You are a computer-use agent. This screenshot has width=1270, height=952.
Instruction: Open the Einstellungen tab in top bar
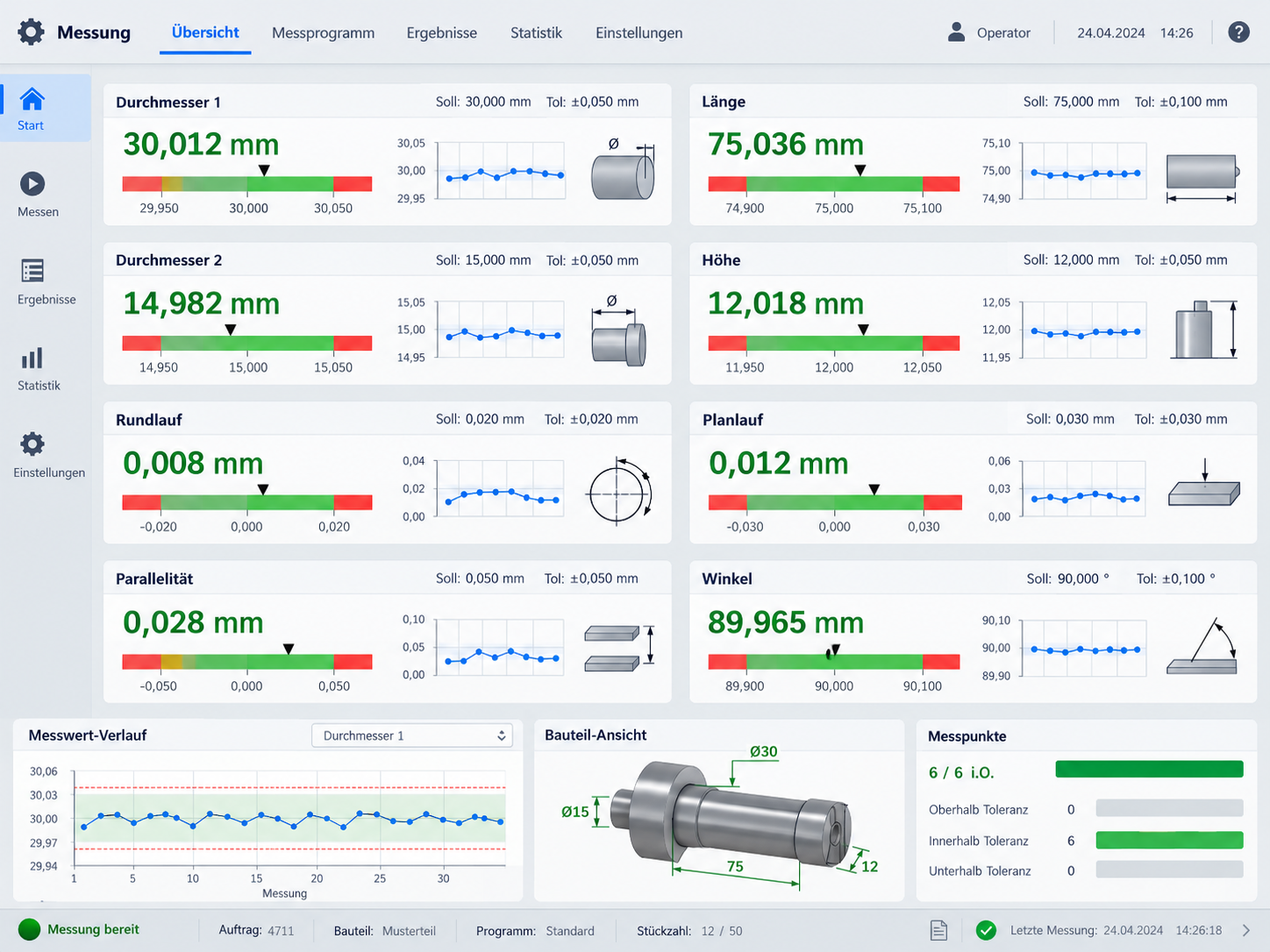pyautogui.click(x=639, y=32)
